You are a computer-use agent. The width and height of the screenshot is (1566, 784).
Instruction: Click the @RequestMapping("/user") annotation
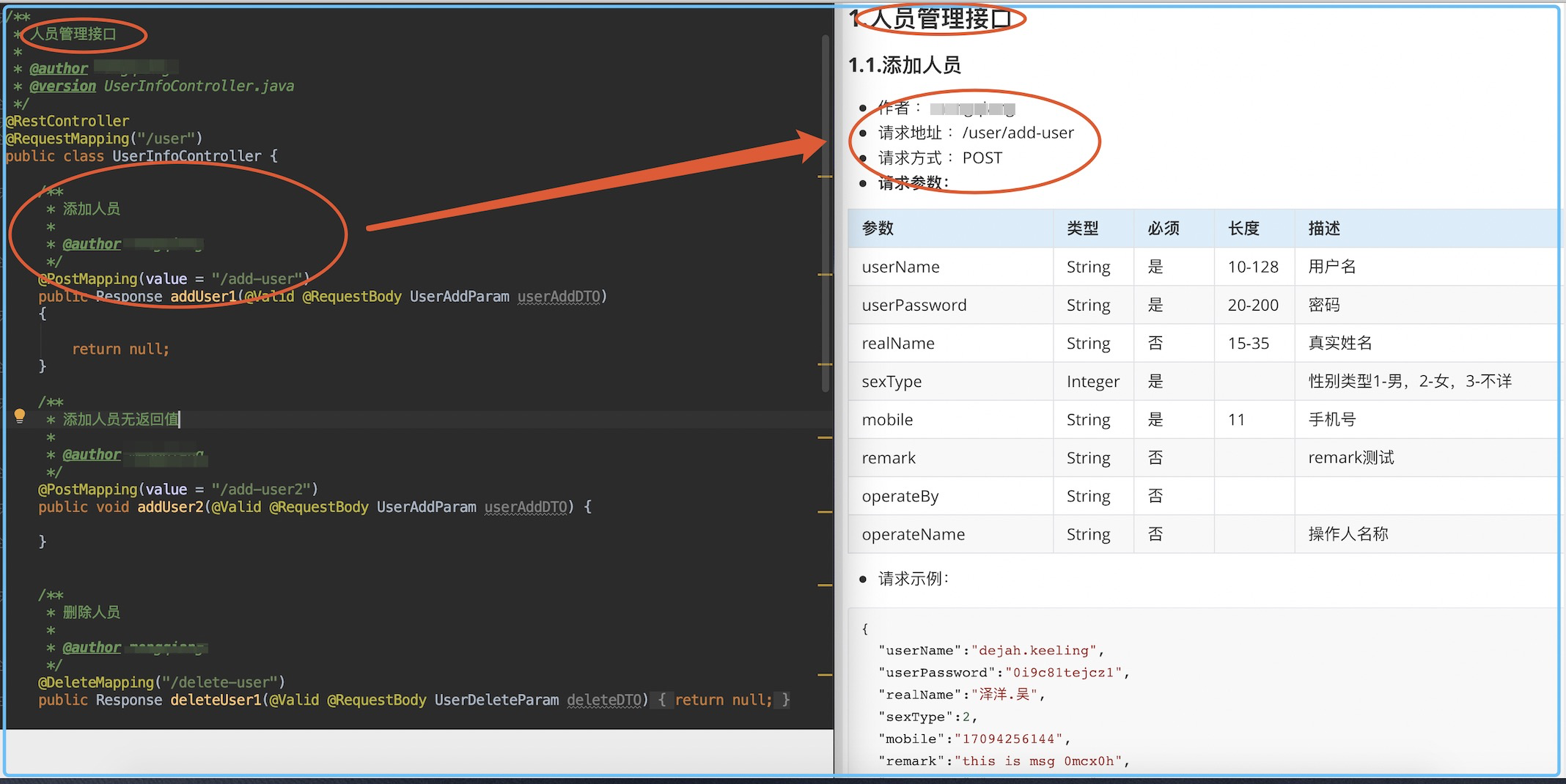coord(104,138)
